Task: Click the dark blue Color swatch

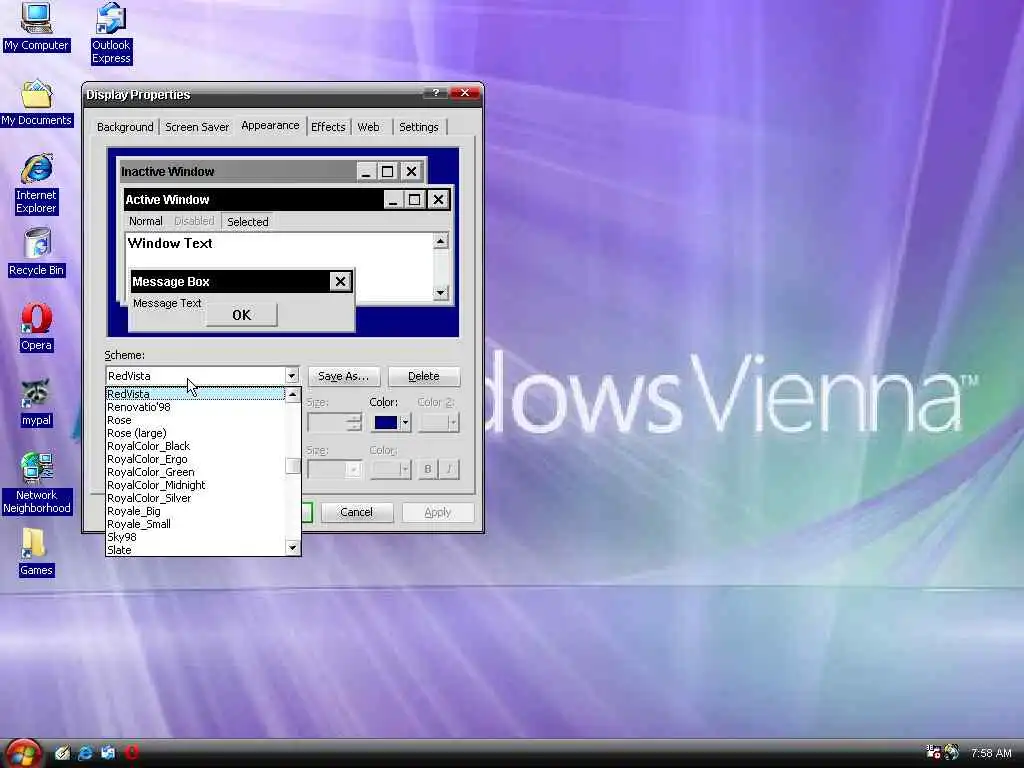Action: (x=385, y=423)
